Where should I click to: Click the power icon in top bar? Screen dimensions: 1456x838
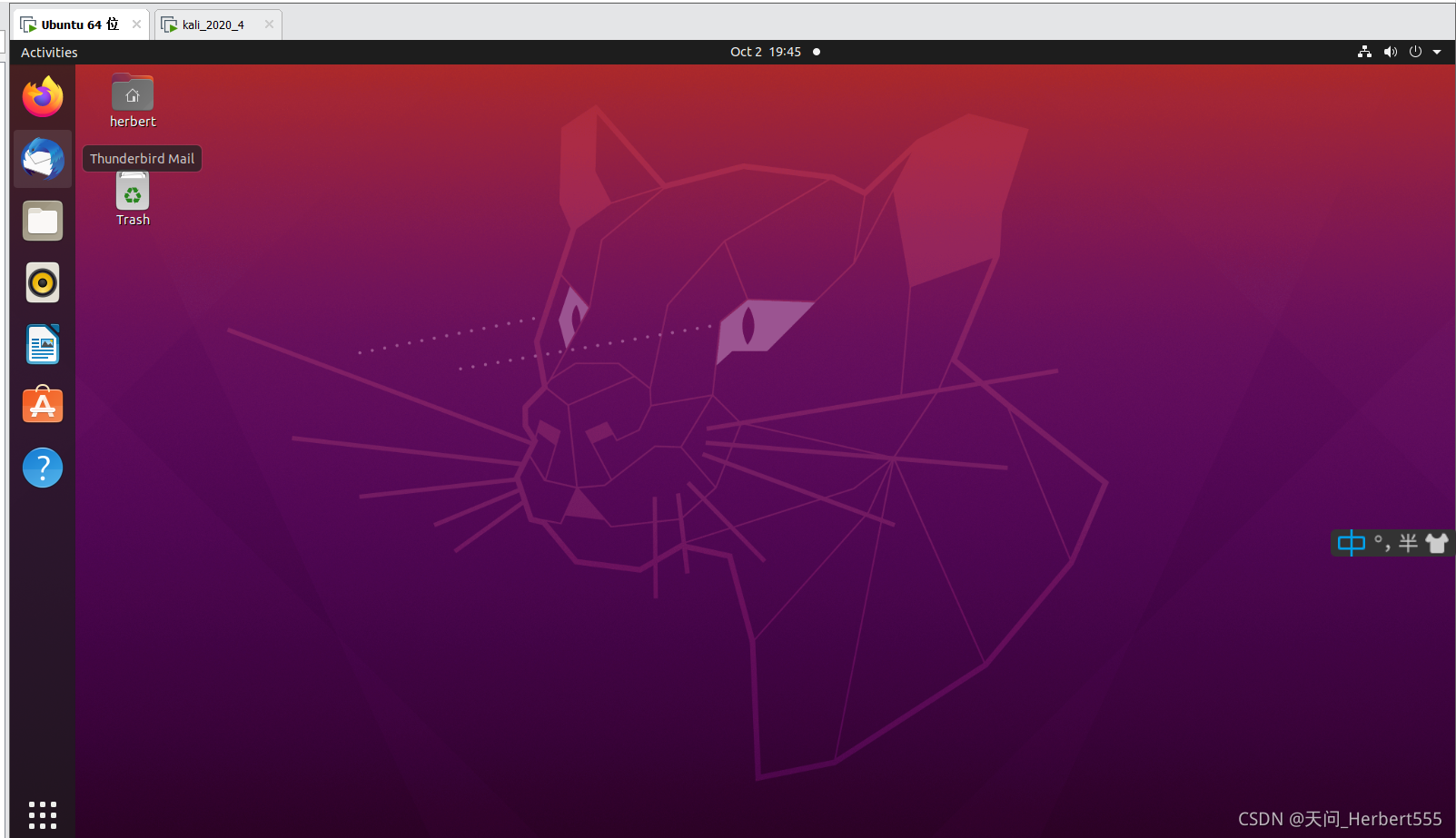tap(1415, 52)
